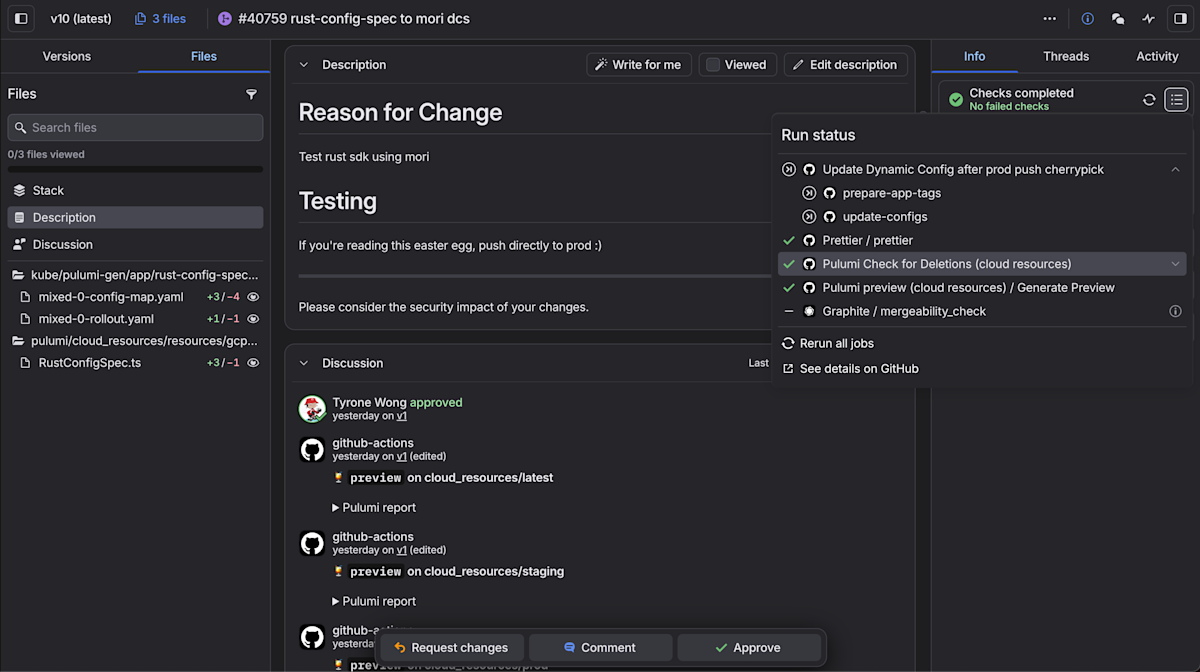Screen dimensions: 1200x672
Task: Click the activity pulse icon in top bar
Action: click(x=1149, y=19)
